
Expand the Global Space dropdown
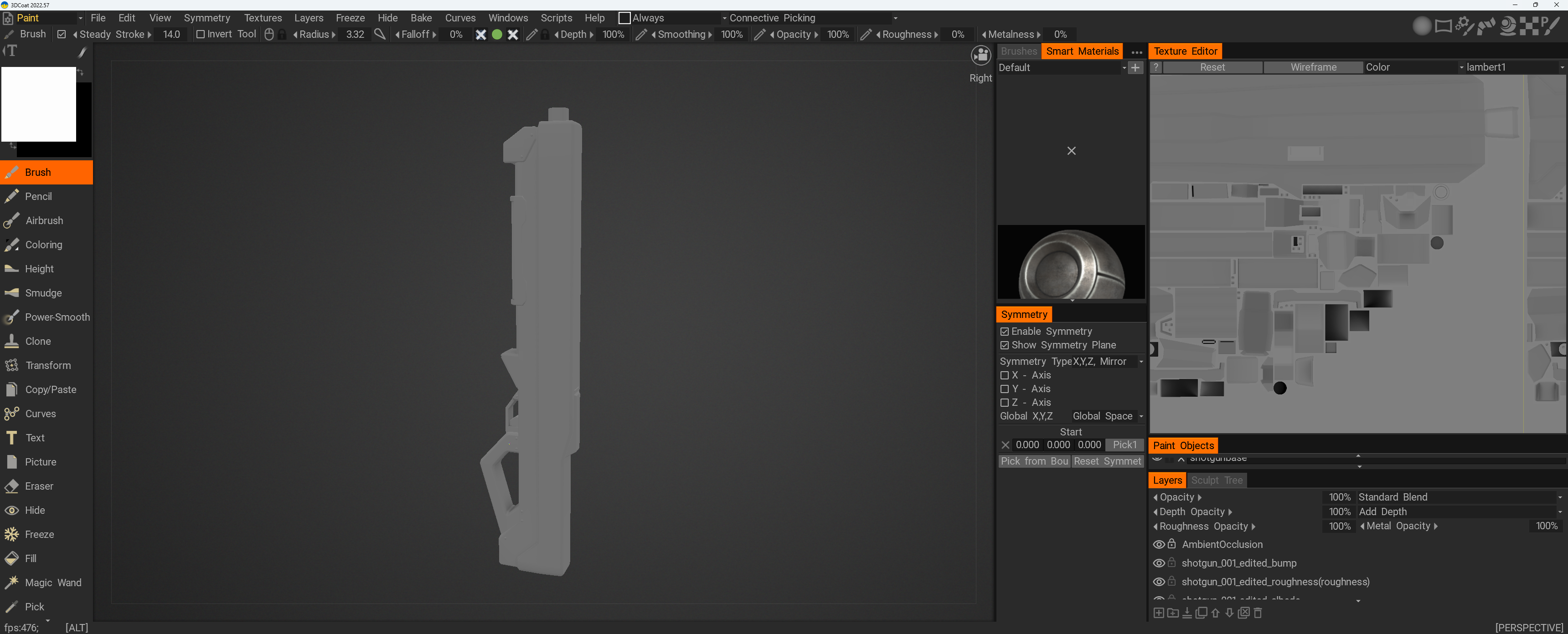[1139, 415]
